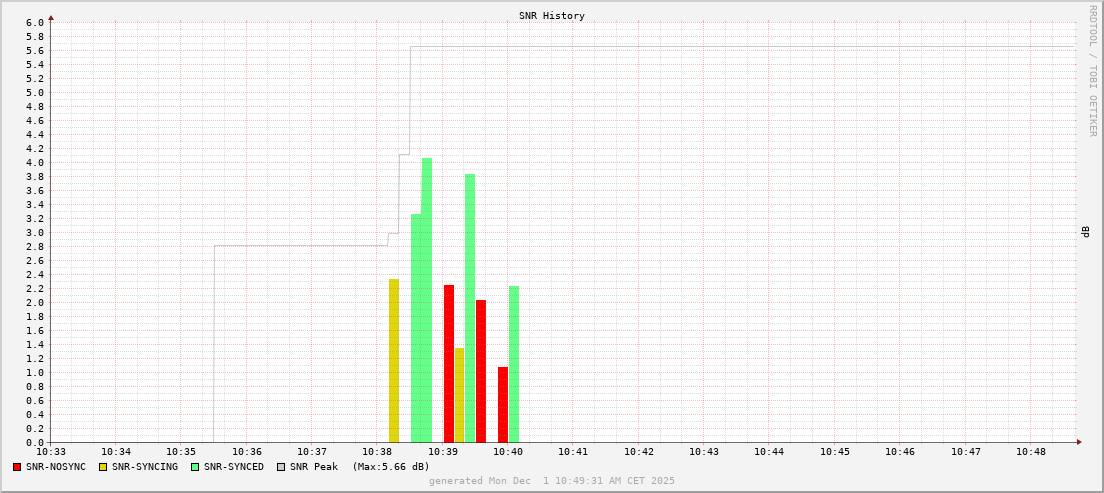The image size is (1104, 493).
Task: Select the green SNR-SYNCED legend swatch
Action: [x=196, y=467]
